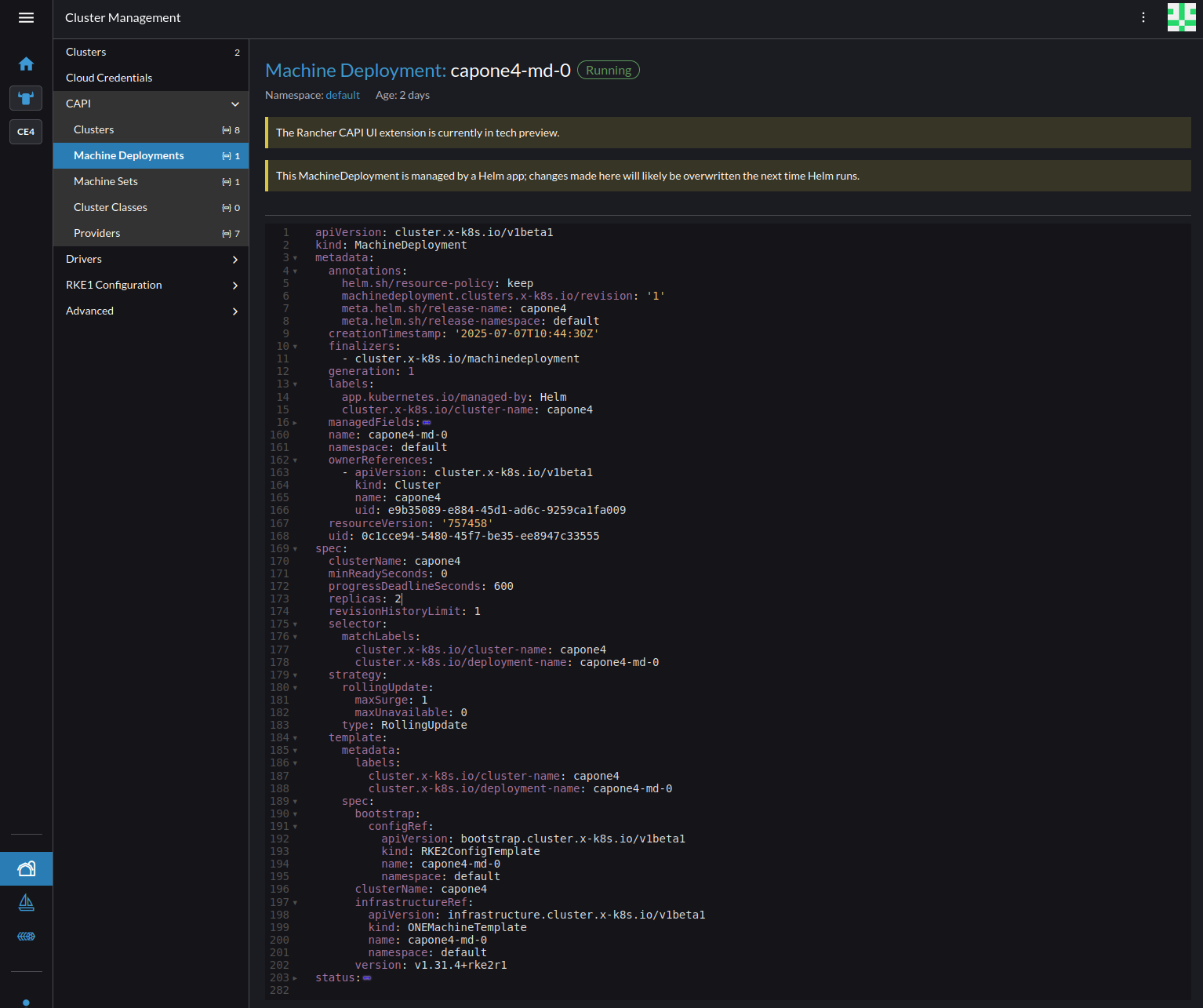Click the collapsed managedFields ellipsis marker
Viewport: 1203px width, 1008px height.
pyautogui.click(x=427, y=423)
